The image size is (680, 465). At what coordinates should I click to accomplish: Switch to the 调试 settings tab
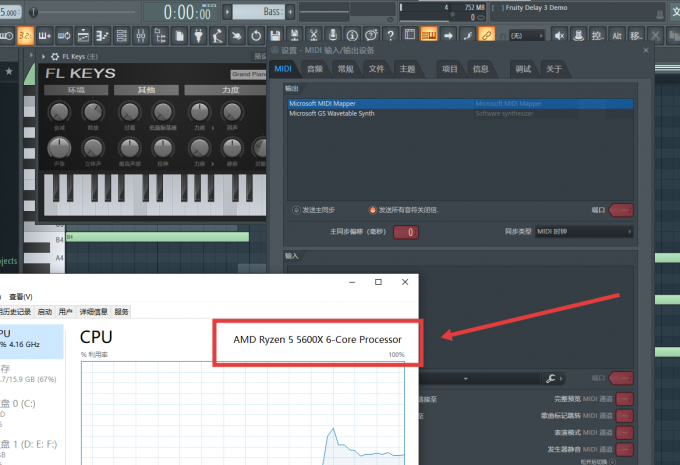pos(523,69)
